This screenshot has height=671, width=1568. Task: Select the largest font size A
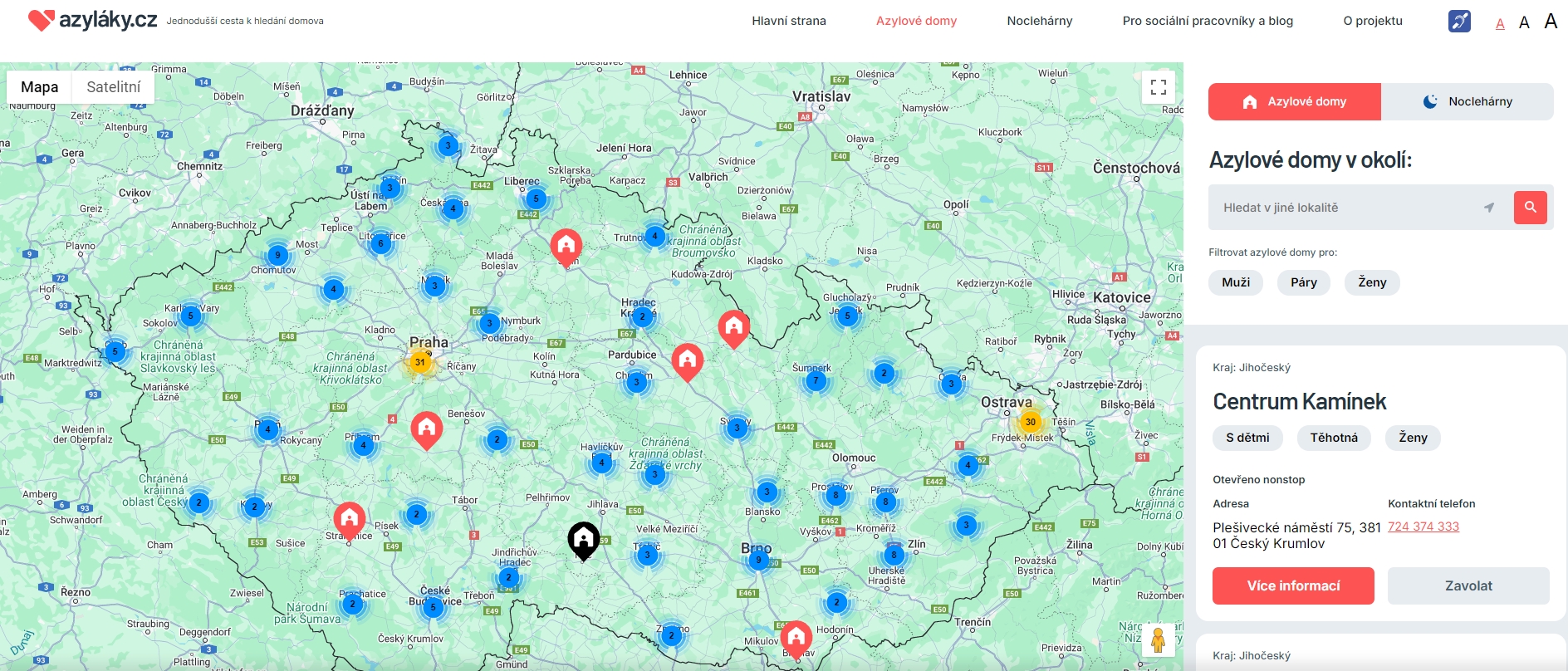[x=1551, y=22]
